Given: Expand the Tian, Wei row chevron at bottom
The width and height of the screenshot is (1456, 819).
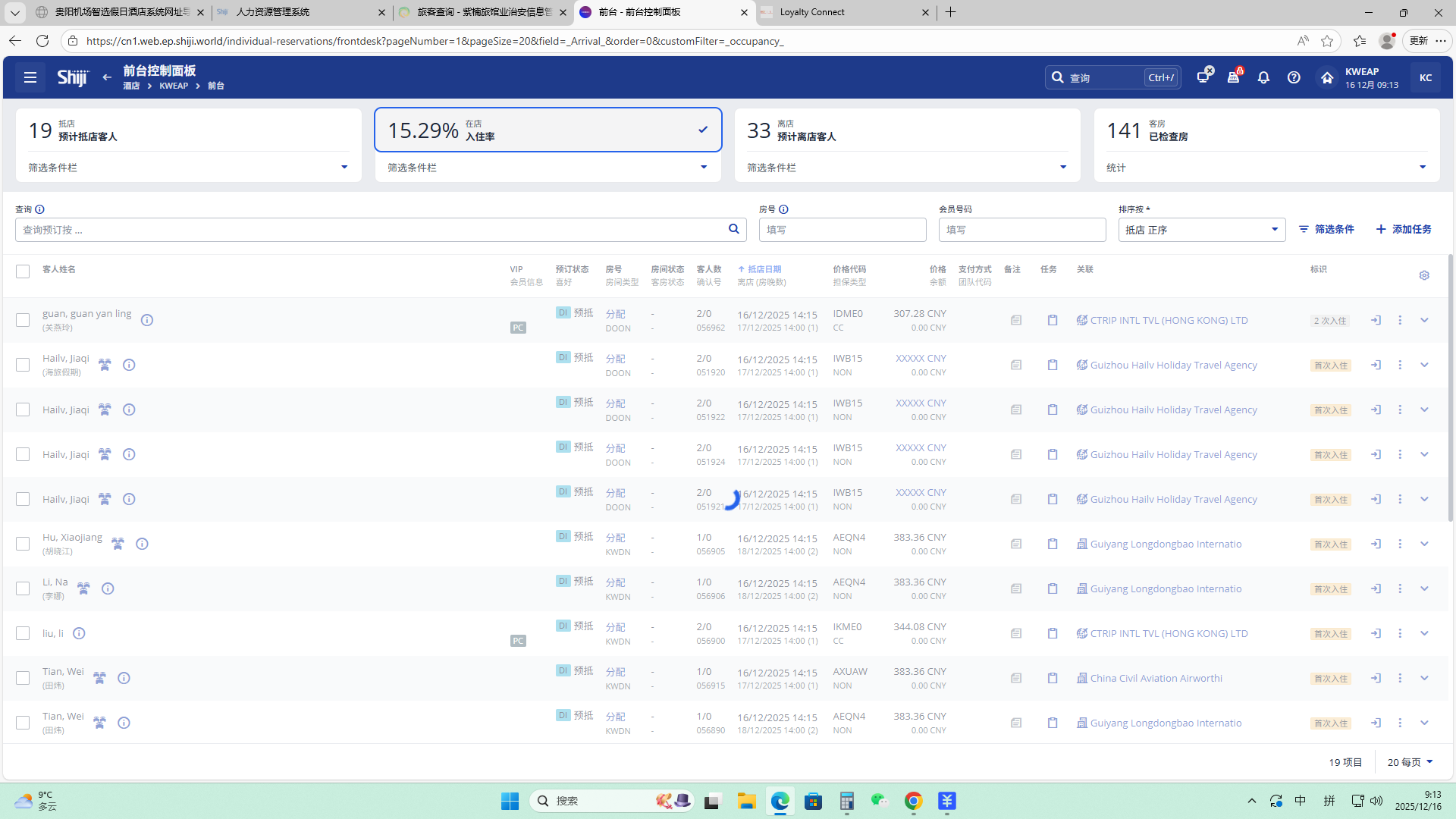Looking at the screenshot, I should (1424, 723).
